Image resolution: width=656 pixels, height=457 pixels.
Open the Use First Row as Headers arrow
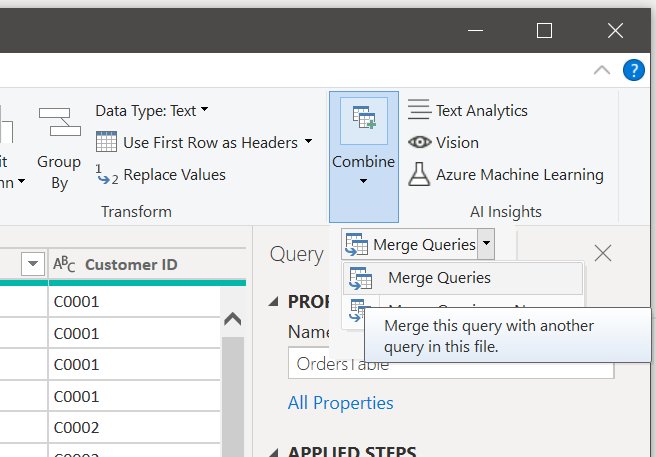point(308,142)
